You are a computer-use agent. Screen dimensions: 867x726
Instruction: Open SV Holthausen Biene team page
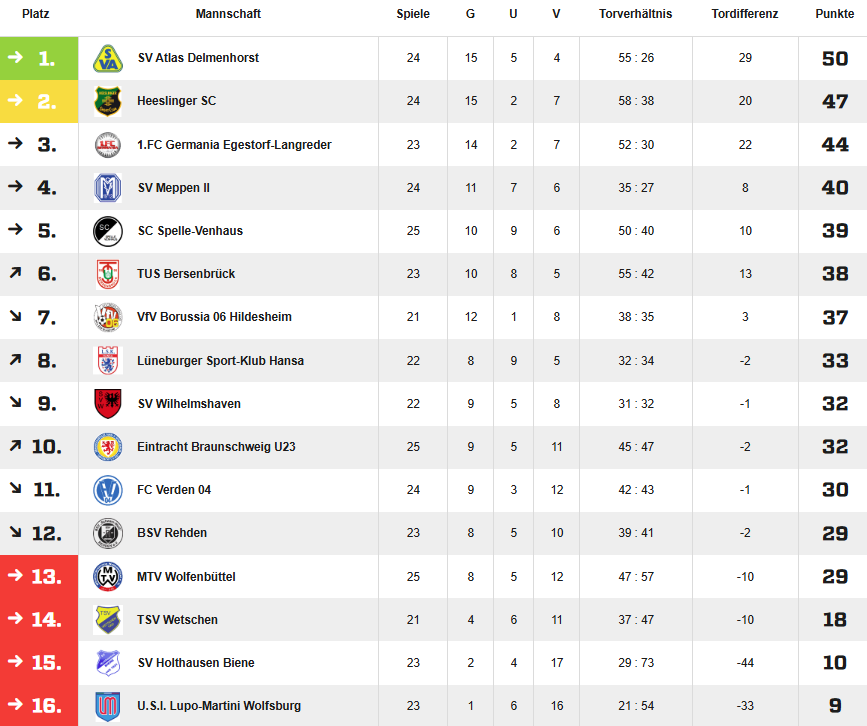tap(195, 663)
